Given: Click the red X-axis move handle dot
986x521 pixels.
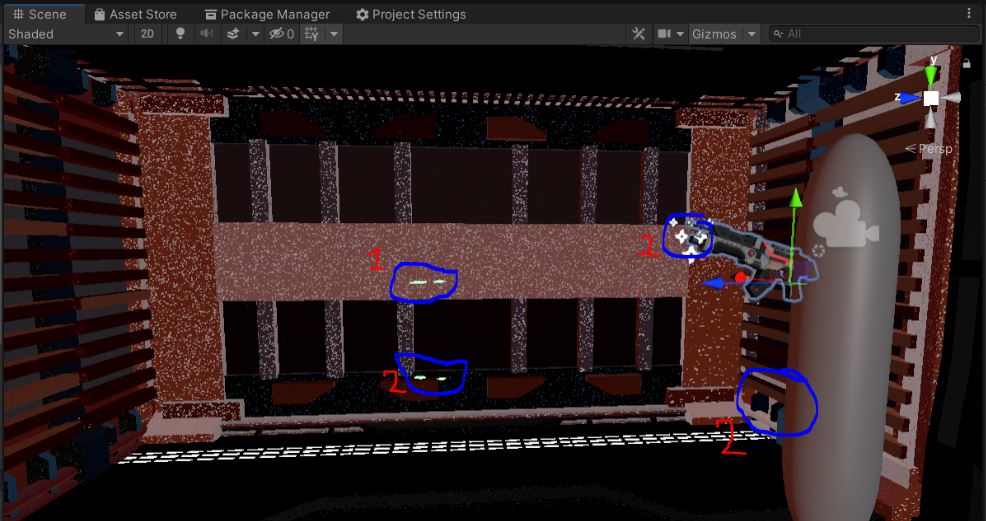Looking at the screenshot, I should click(x=740, y=277).
